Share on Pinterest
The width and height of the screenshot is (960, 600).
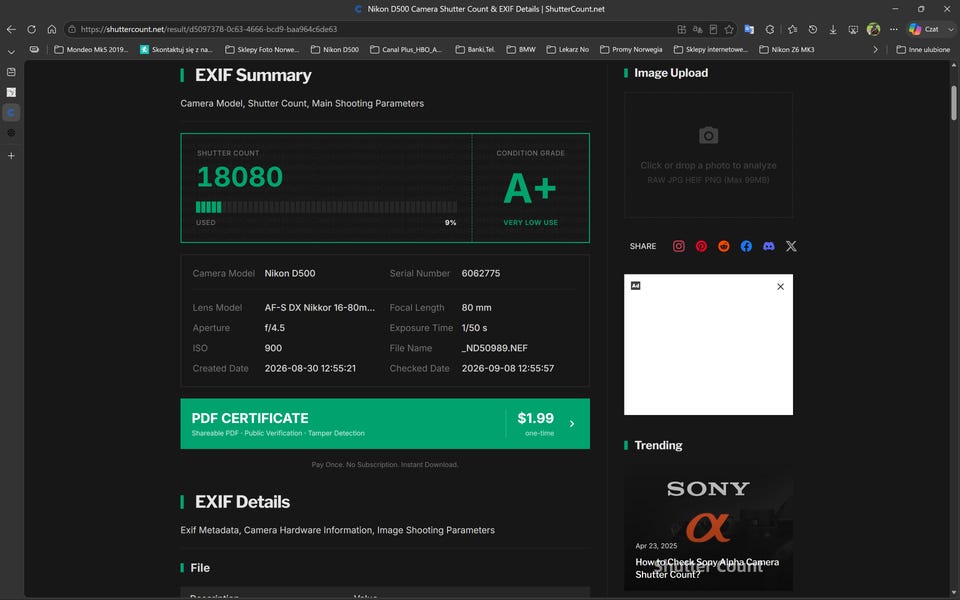point(701,246)
